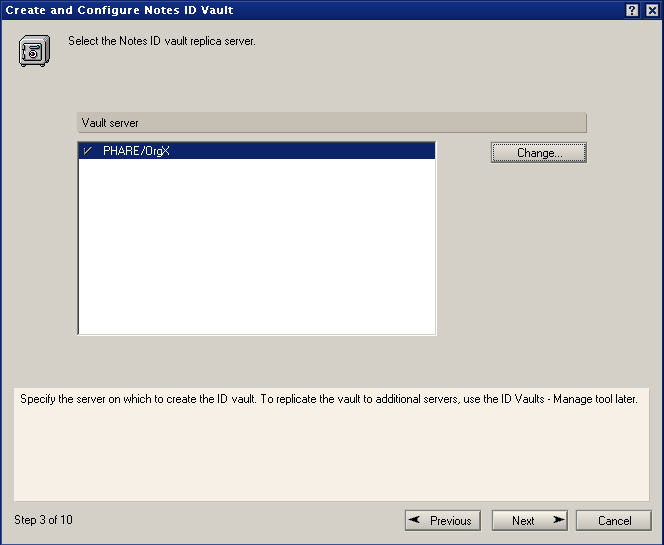Screen dimensions: 664x545
Task: Click the Change... button
Action: point(539,152)
